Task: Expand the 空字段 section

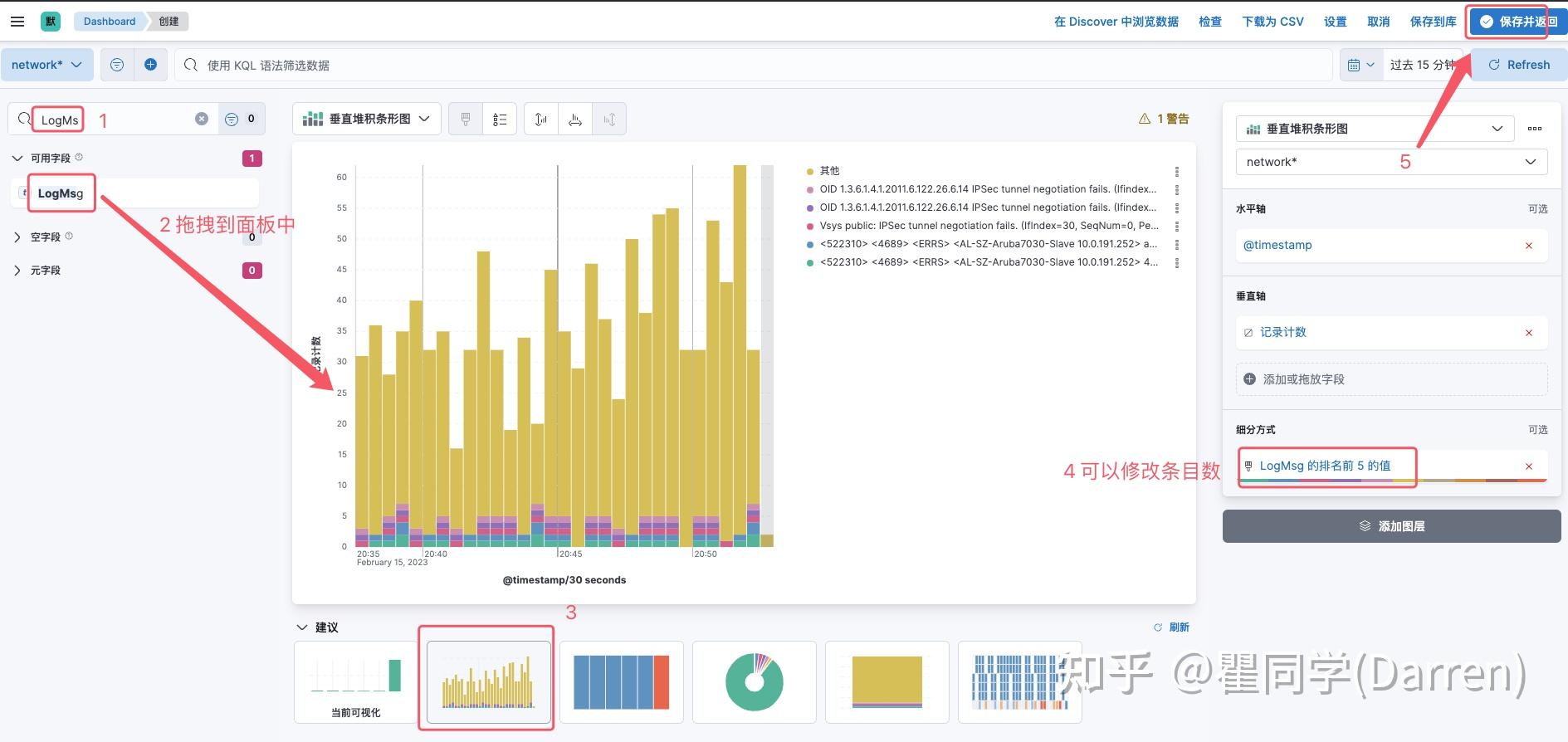Action: point(17,237)
